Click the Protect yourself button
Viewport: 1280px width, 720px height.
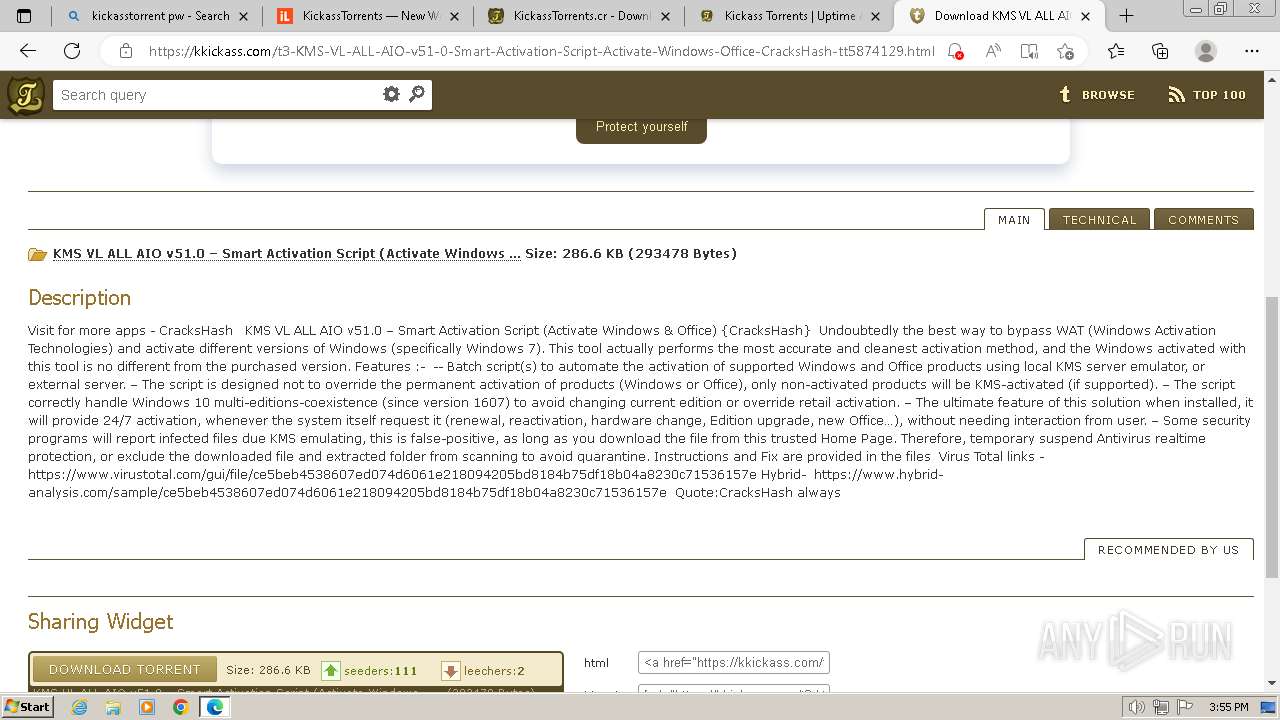click(x=641, y=127)
